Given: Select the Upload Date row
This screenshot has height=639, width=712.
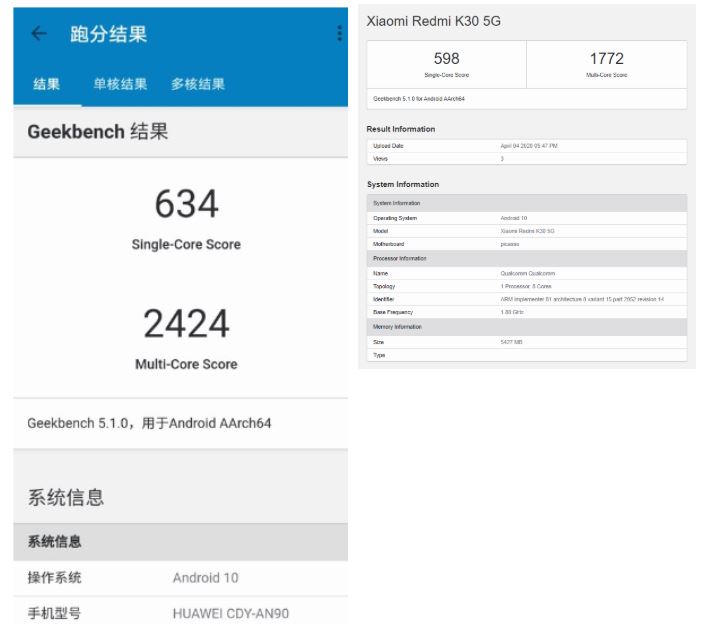Looking at the screenshot, I should (526, 146).
